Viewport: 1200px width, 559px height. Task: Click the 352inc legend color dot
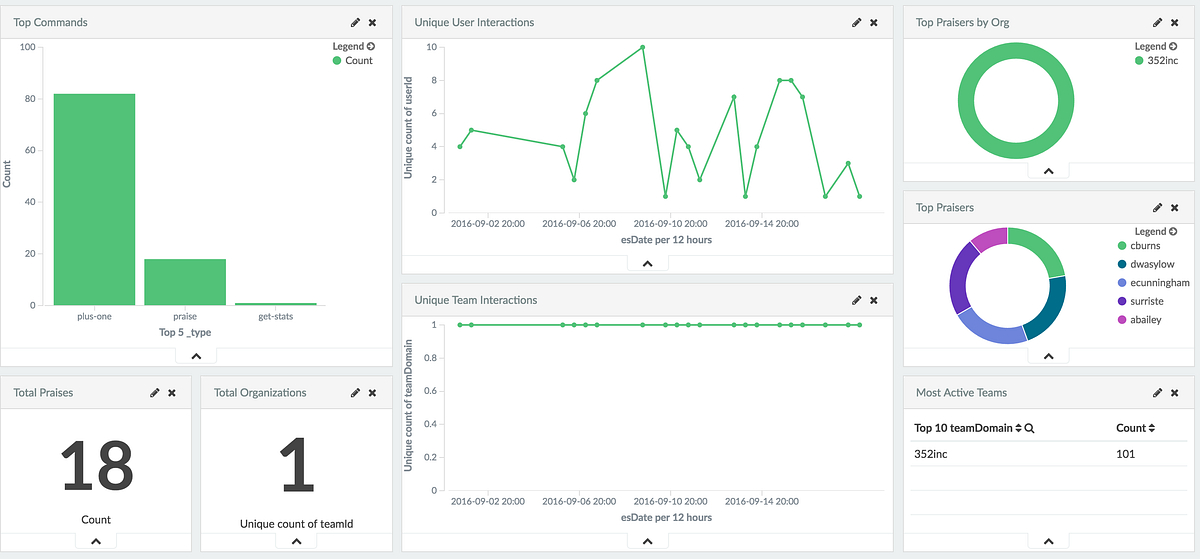tap(1139, 61)
